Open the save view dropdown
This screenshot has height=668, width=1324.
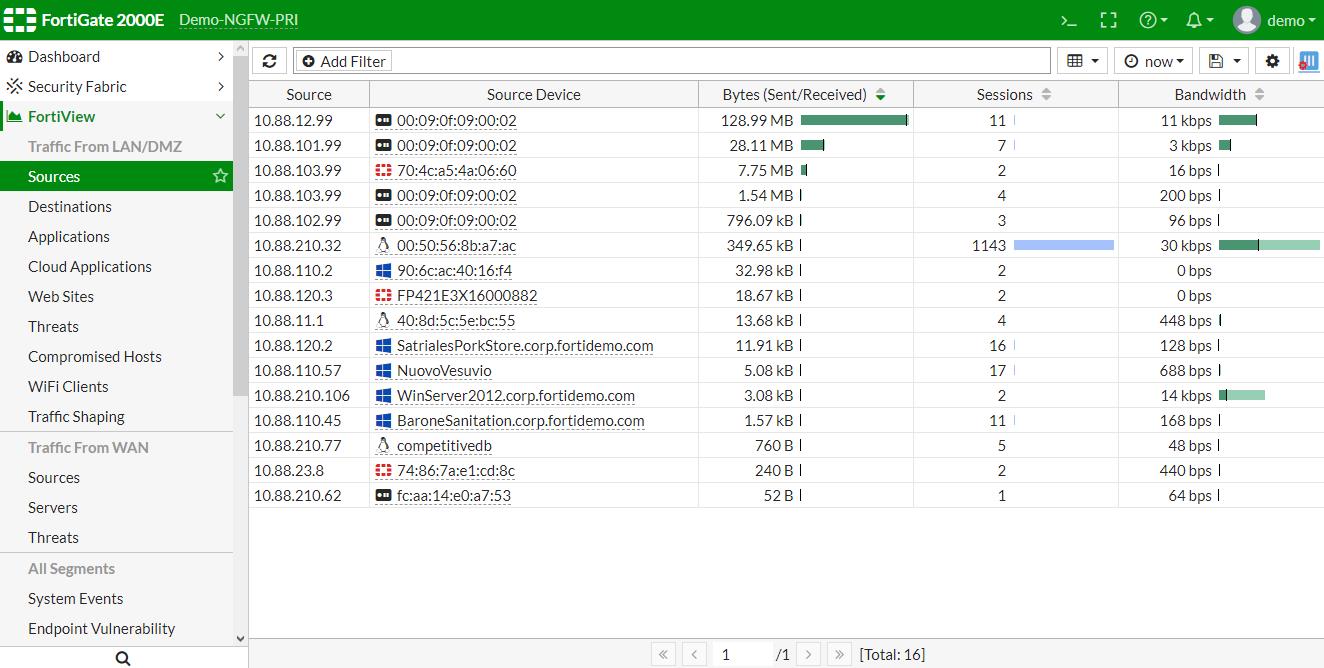point(1224,61)
